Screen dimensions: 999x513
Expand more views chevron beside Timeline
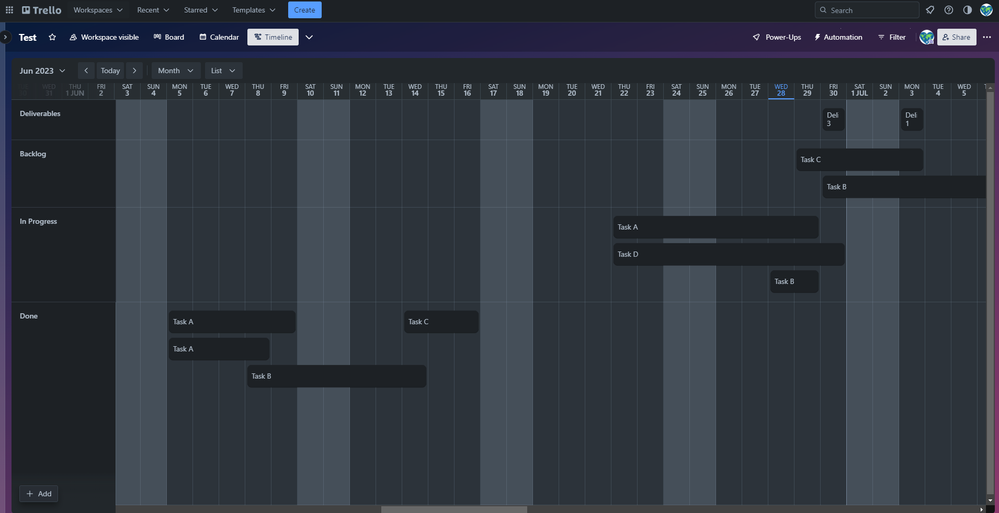(309, 37)
